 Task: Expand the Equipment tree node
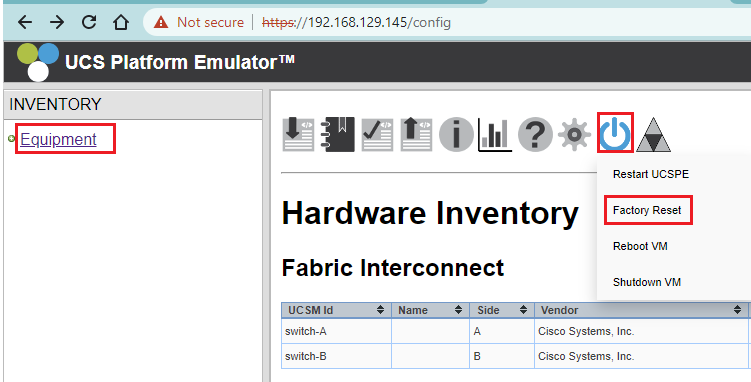[11, 139]
